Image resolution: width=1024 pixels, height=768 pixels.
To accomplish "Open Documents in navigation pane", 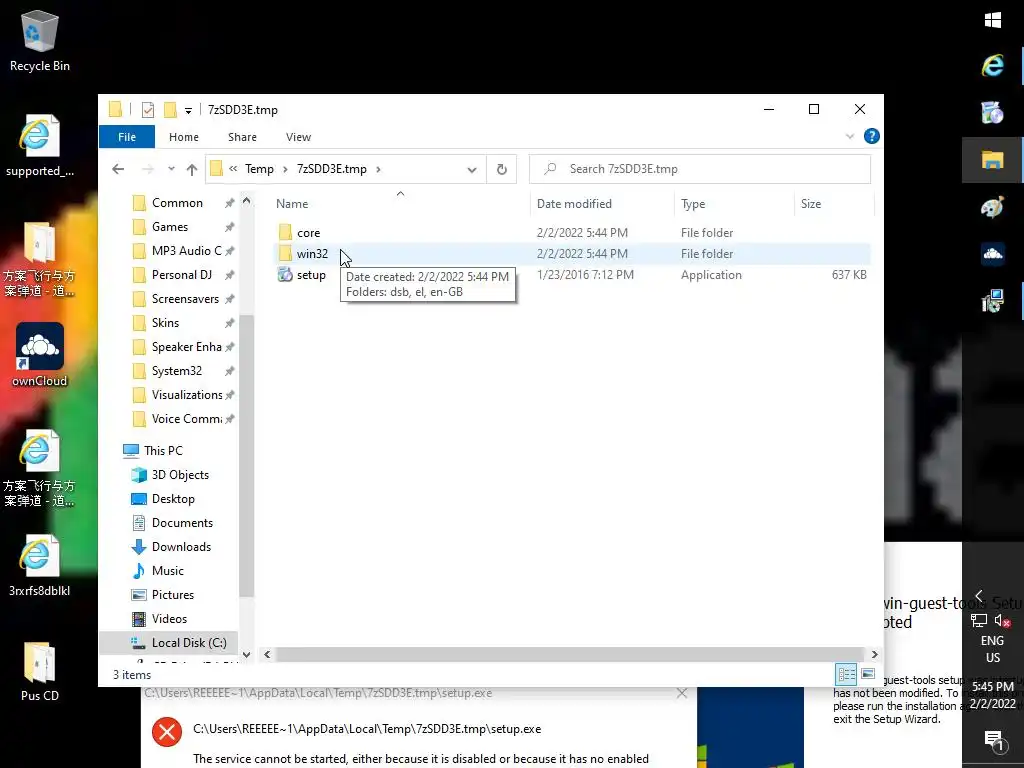I will pos(182,523).
